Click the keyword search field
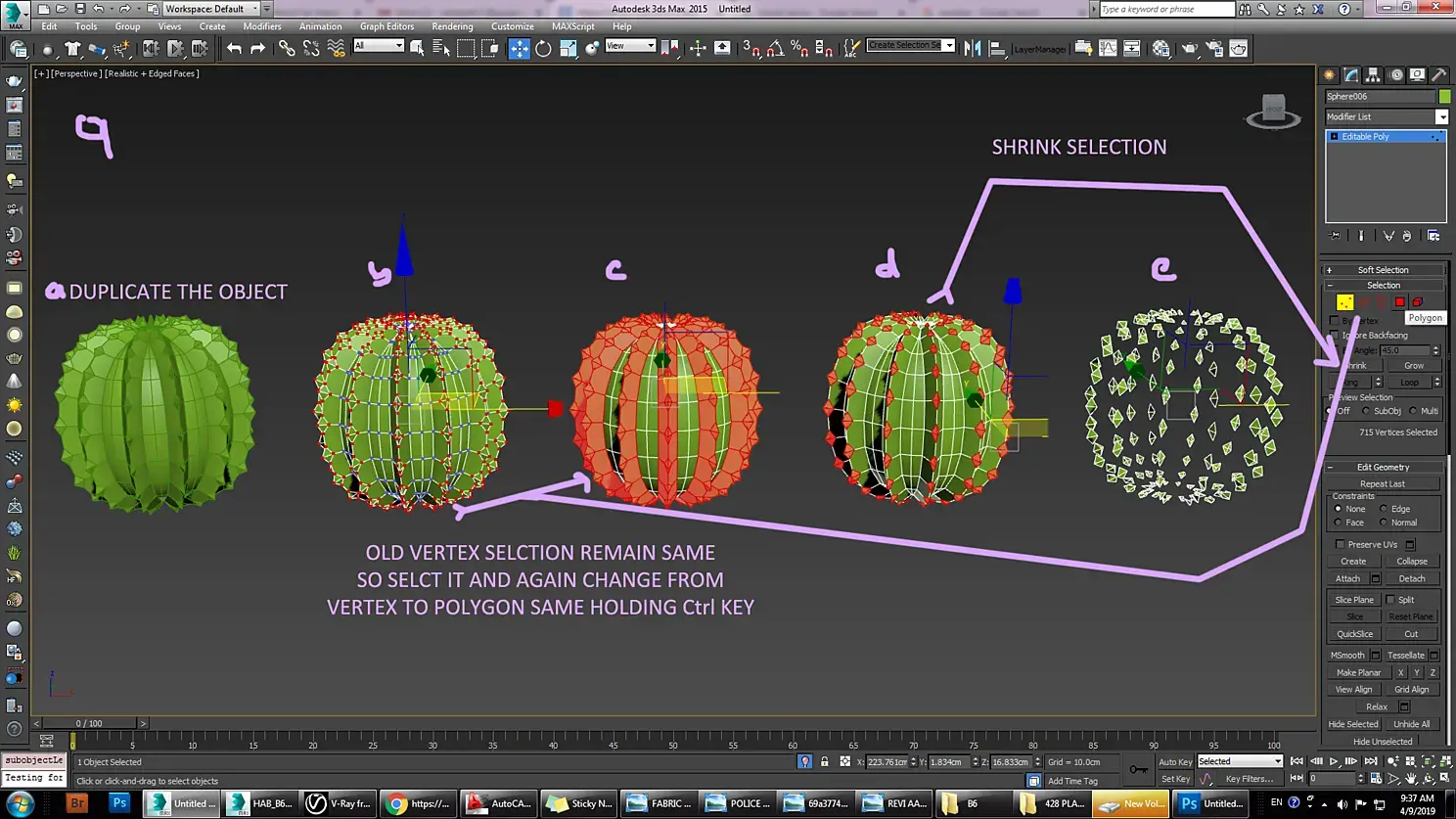The height and width of the screenshot is (819, 1456). [x=1167, y=9]
